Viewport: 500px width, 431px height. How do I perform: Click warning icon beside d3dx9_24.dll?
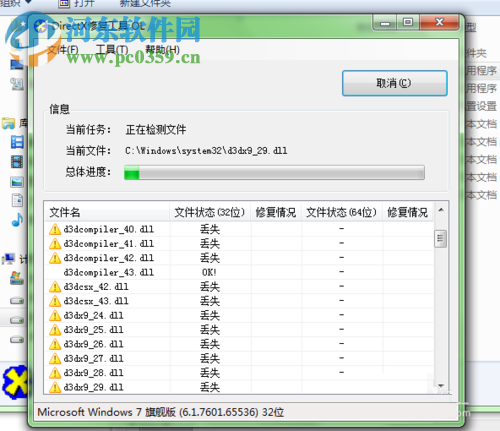tap(55, 315)
